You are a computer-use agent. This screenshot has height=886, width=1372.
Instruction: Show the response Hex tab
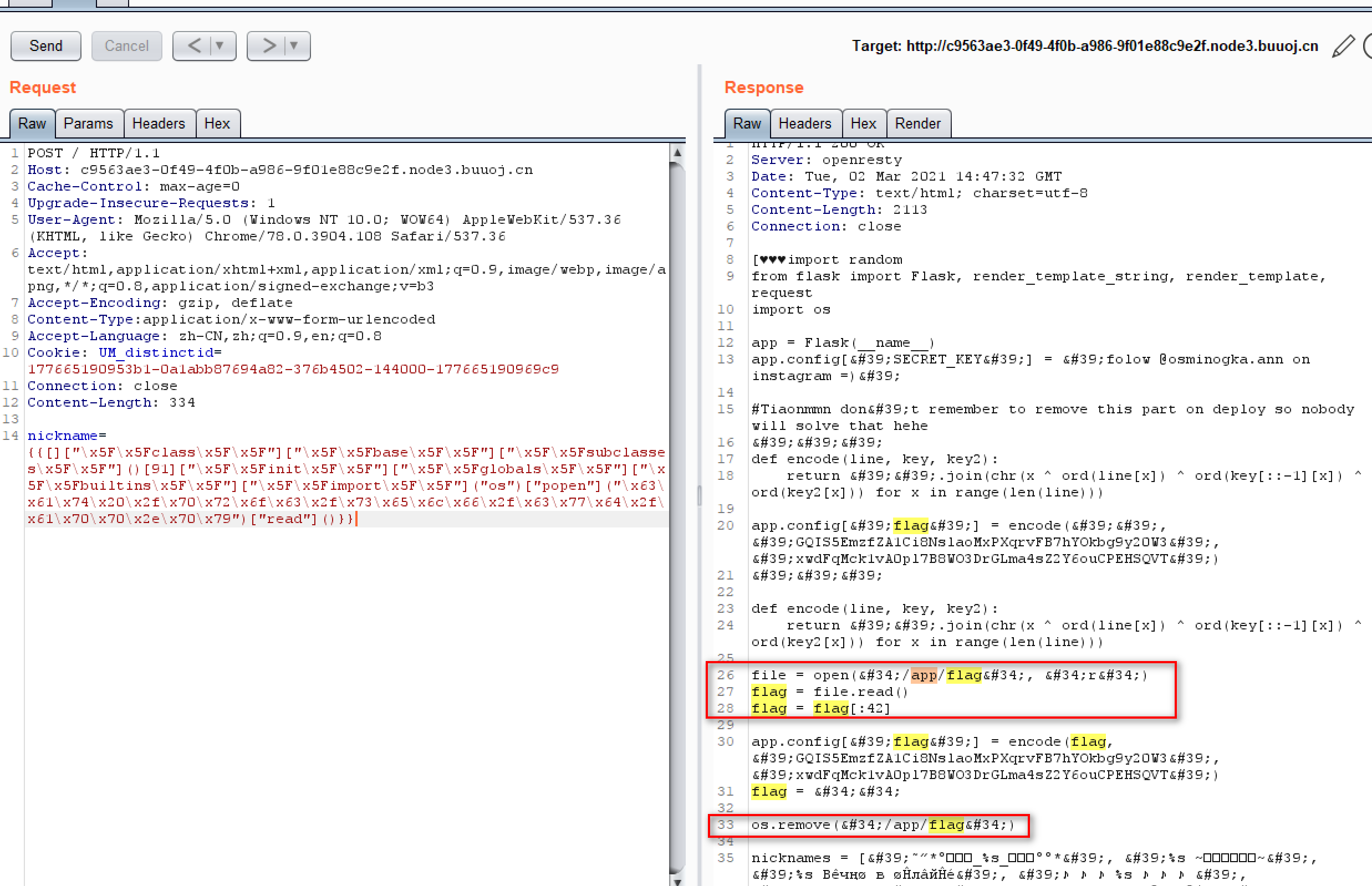863,124
